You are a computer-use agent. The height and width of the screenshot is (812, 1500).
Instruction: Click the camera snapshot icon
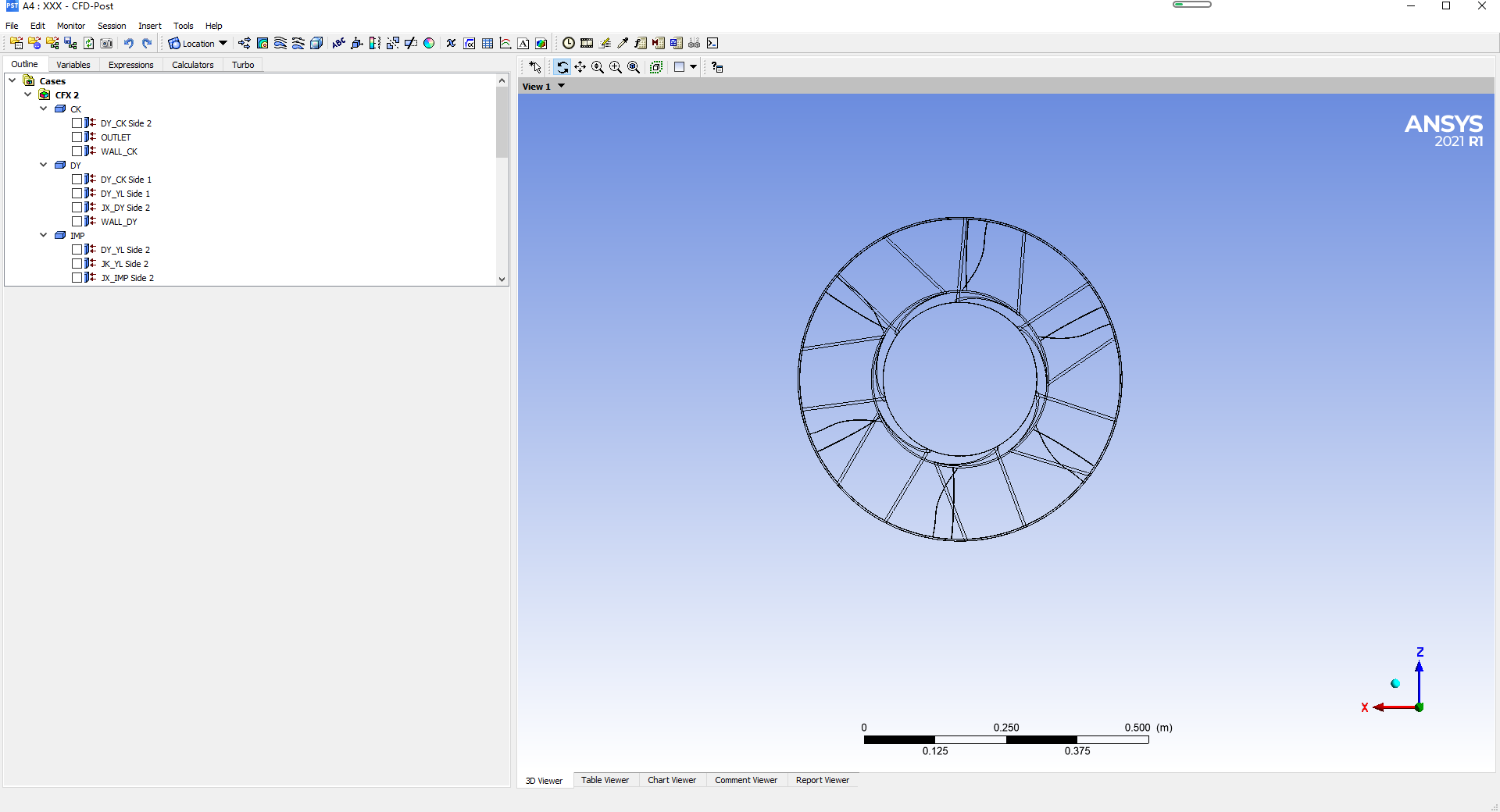click(106, 44)
